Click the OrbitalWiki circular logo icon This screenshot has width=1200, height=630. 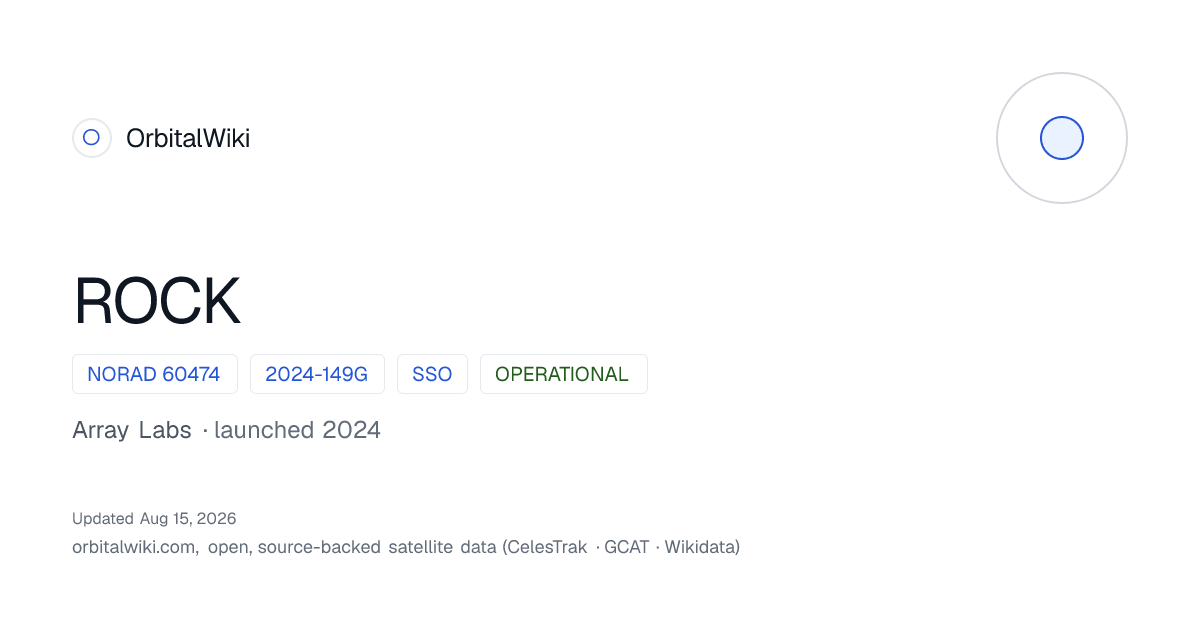click(91, 138)
